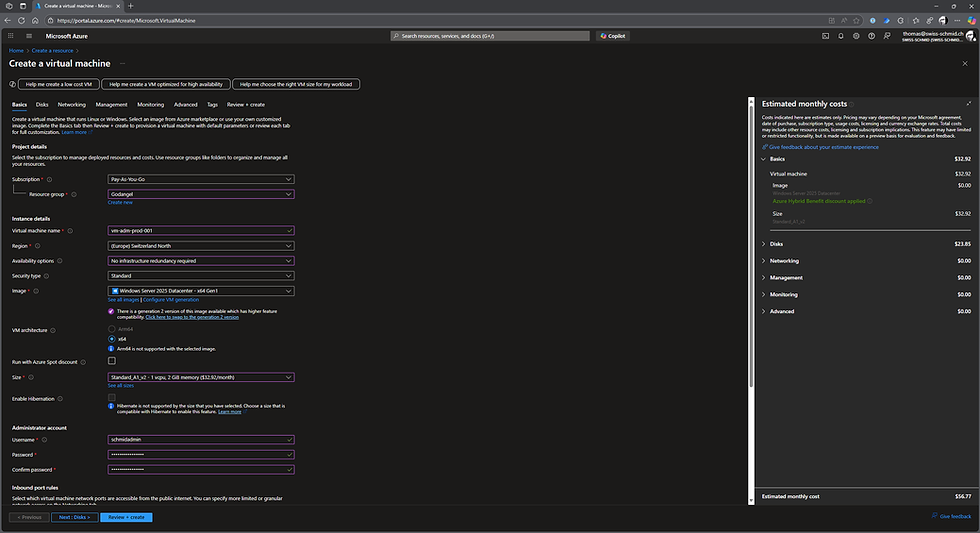Click the info icon next to Region
Image resolution: width=980 pixels, height=533 pixels.
(38, 246)
